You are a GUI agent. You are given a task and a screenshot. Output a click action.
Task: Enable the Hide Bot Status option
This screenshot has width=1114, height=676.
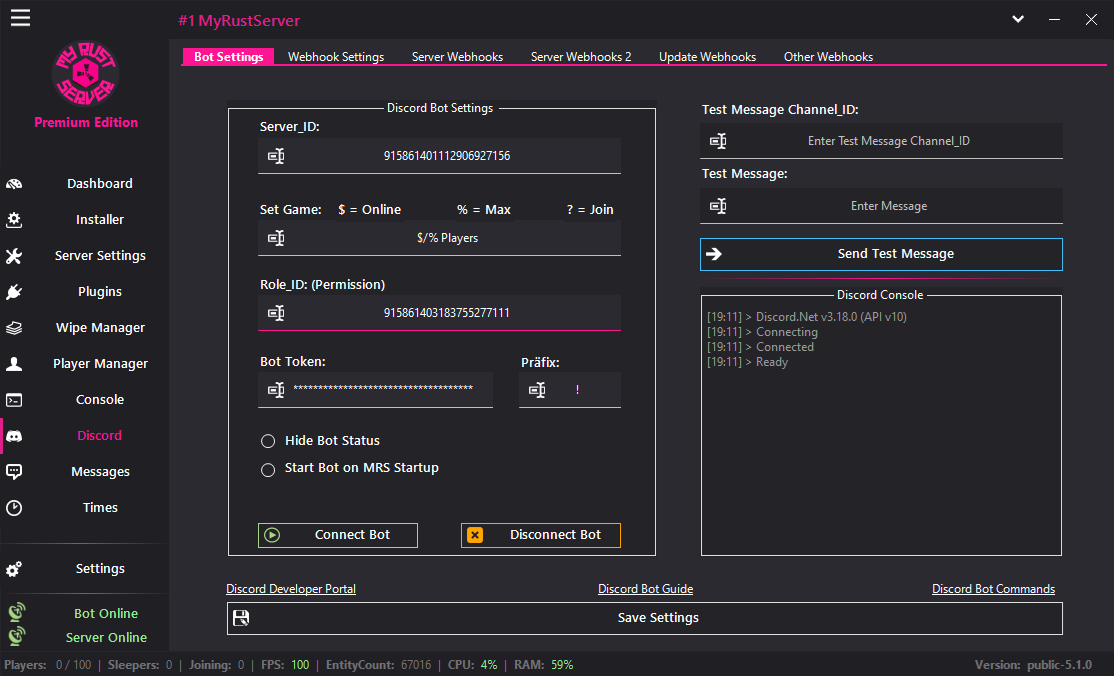[x=268, y=440]
